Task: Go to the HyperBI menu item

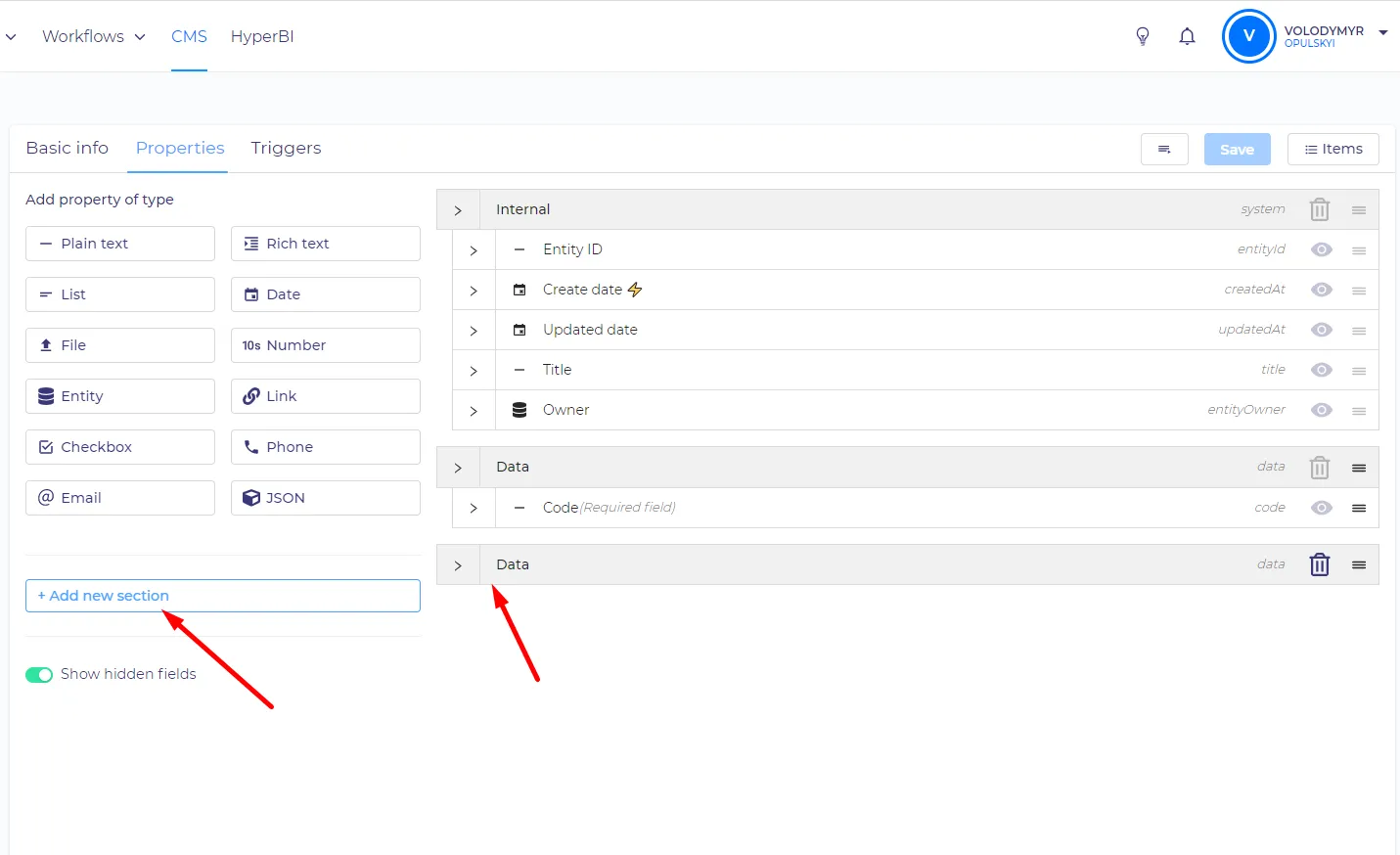Action: click(x=262, y=36)
